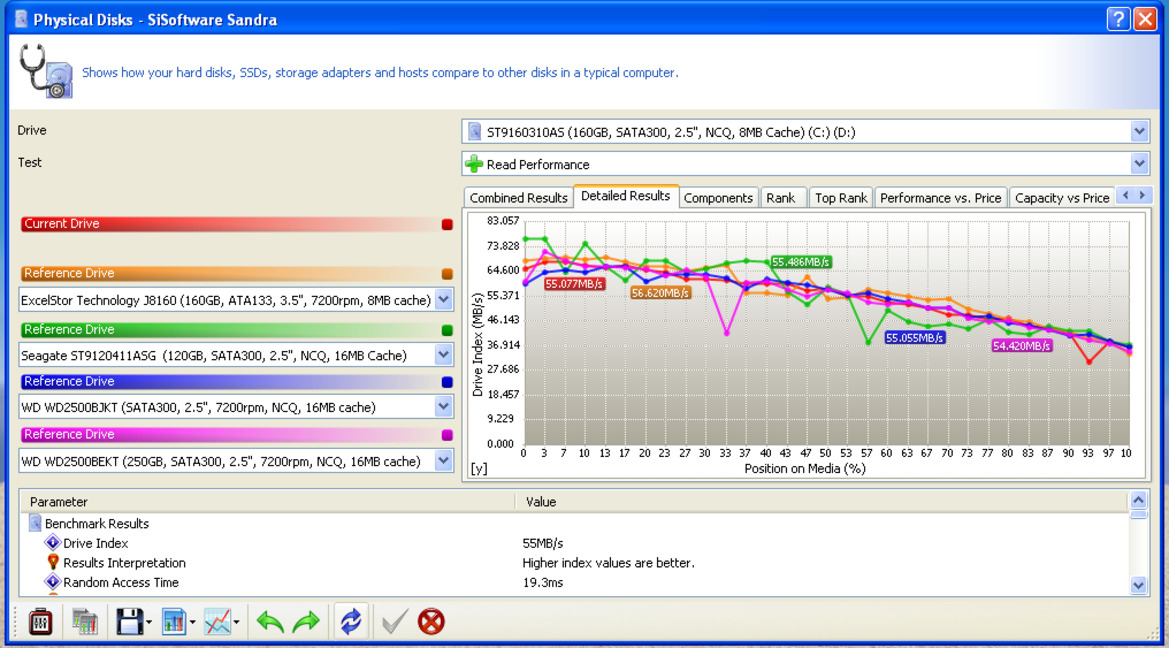Click the Save floppy disk icon
The image size is (1169, 648).
pos(129,620)
